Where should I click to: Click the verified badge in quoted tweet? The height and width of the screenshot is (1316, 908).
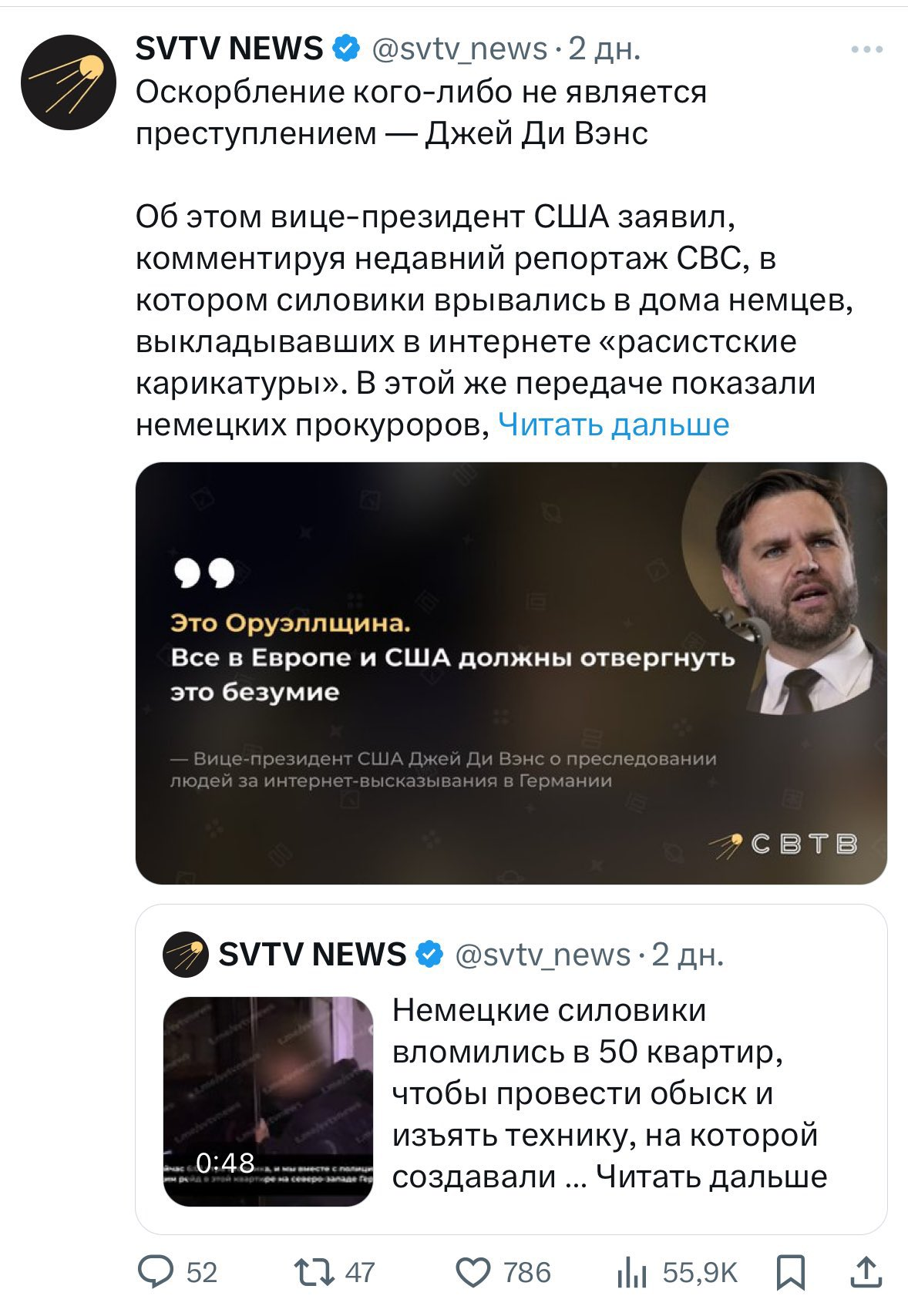430,955
